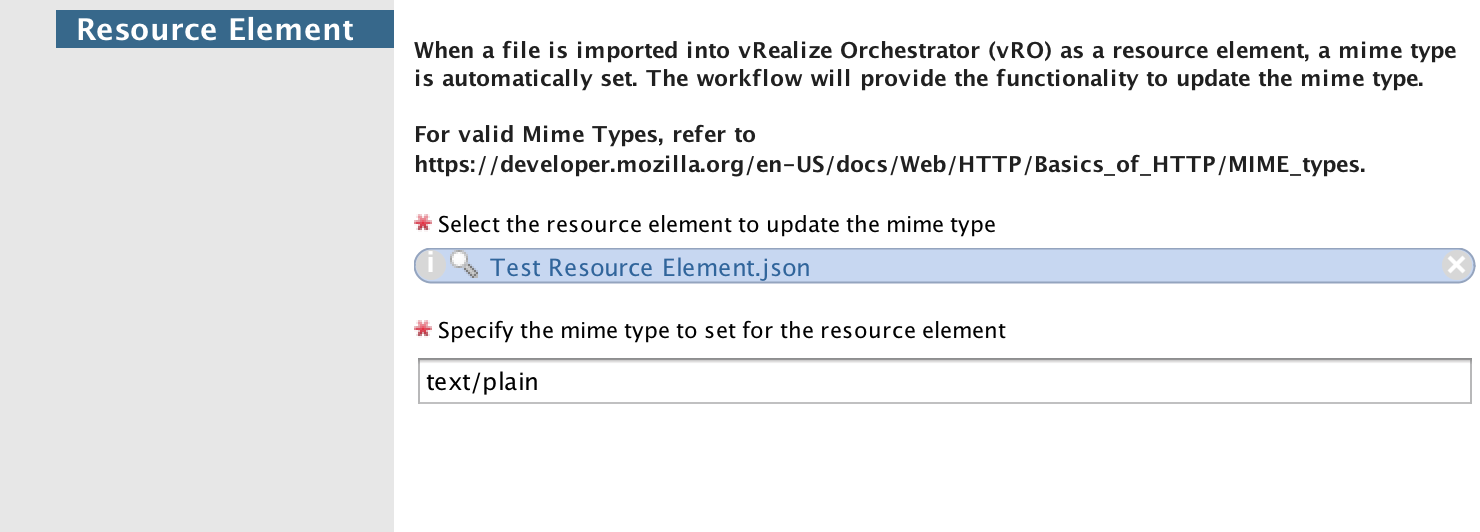Click the Select the resource element label
1480x532 pixels.
click(x=716, y=225)
